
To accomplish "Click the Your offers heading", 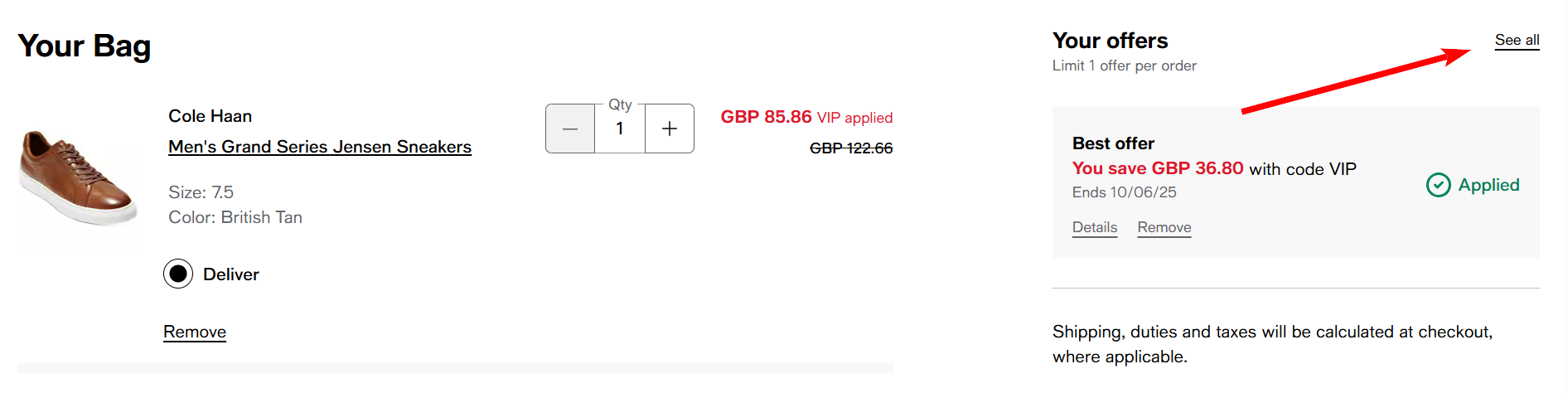I will pyautogui.click(x=1110, y=41).
